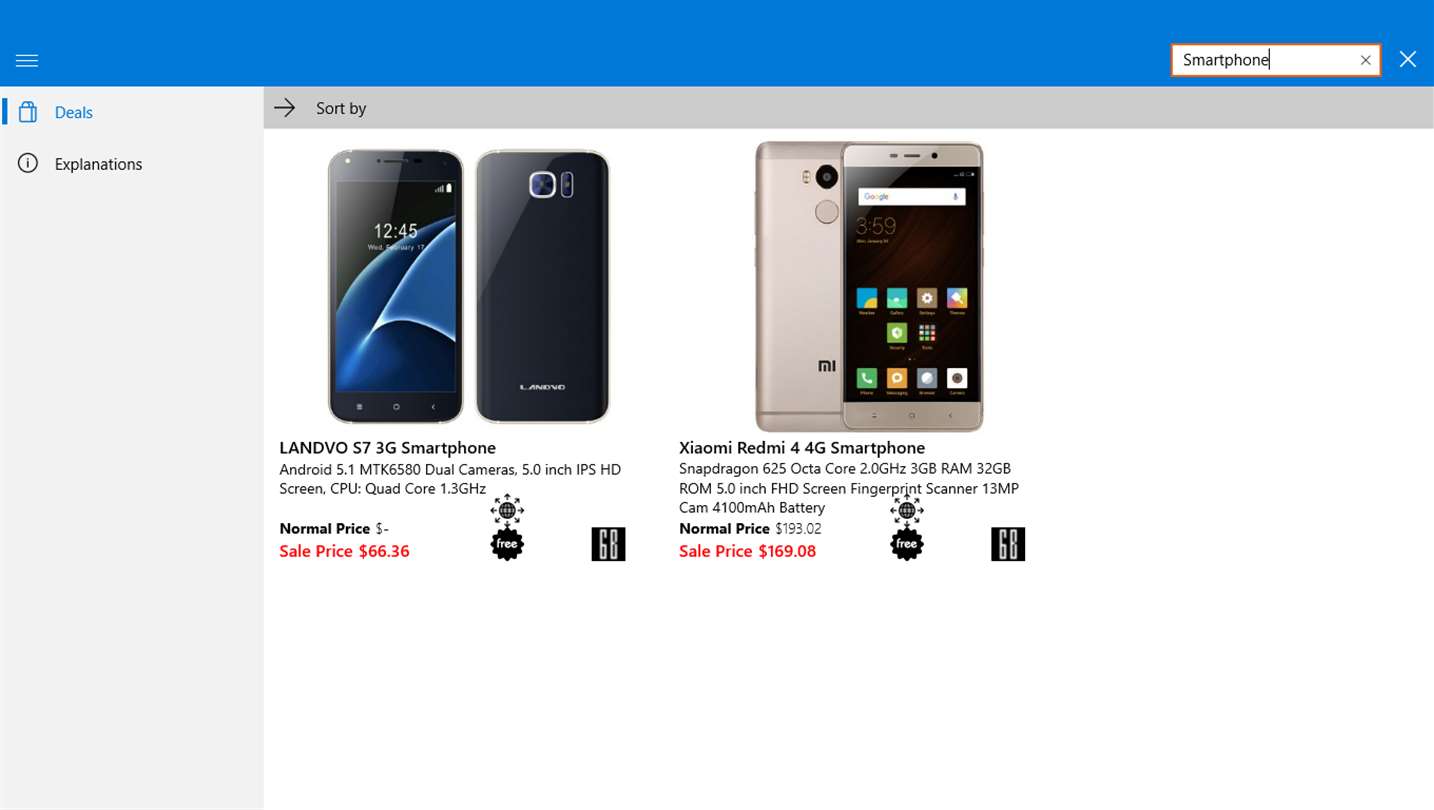Click the Deals shopping bag icon
1434x810 pixels.
28,112
